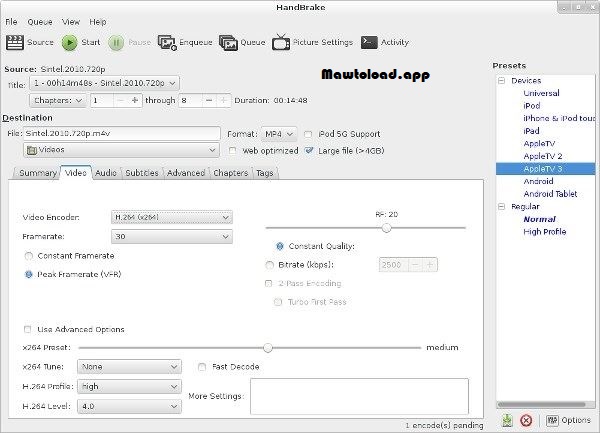Screen dimensions: 600x433
Task: Open the Queue menu
Action: click(x=40, y=22)
